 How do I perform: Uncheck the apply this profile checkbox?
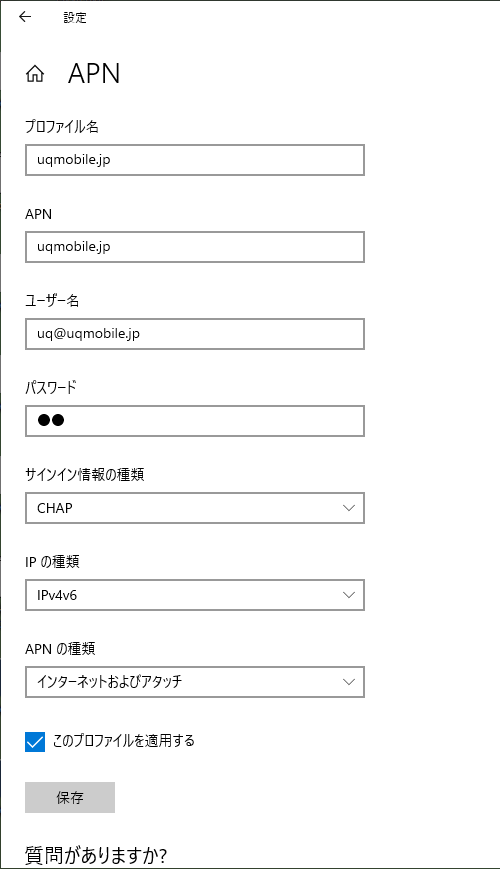tap(35, 742)
